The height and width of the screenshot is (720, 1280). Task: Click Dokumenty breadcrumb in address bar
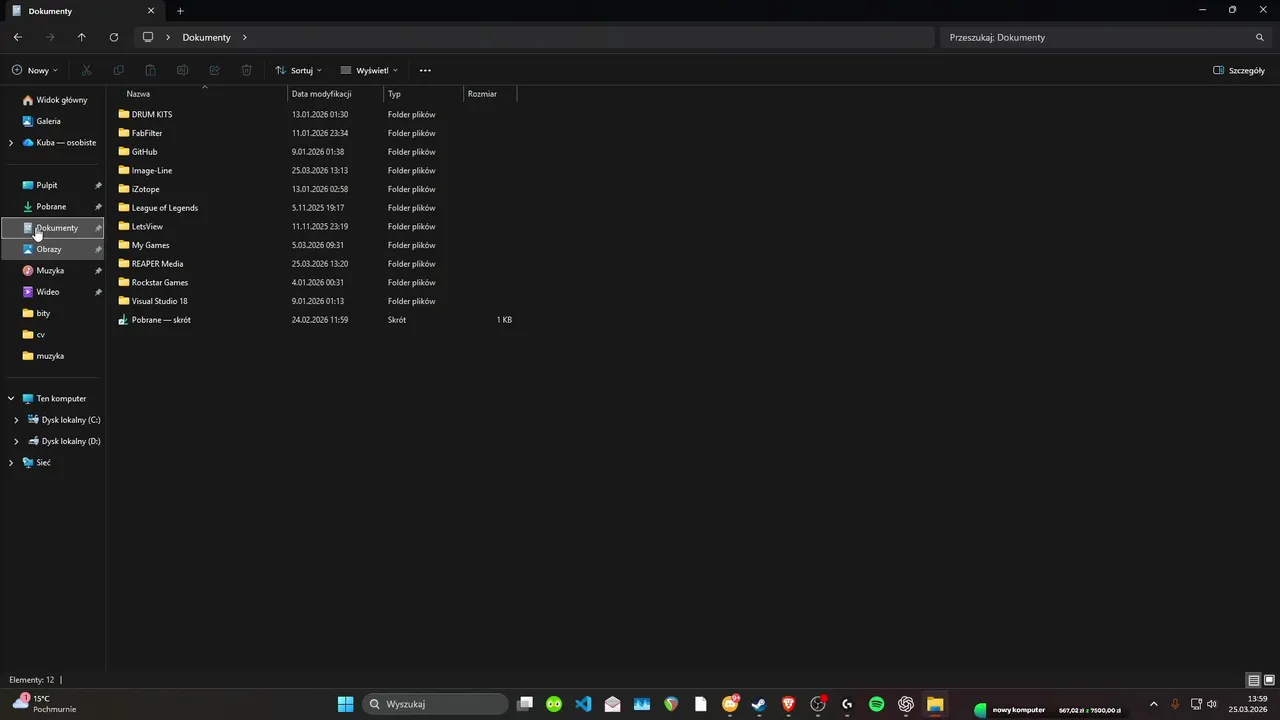206,37
